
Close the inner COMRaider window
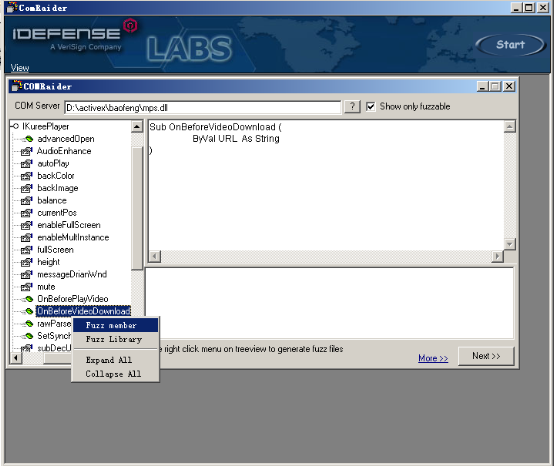click(x=509, y=86)
